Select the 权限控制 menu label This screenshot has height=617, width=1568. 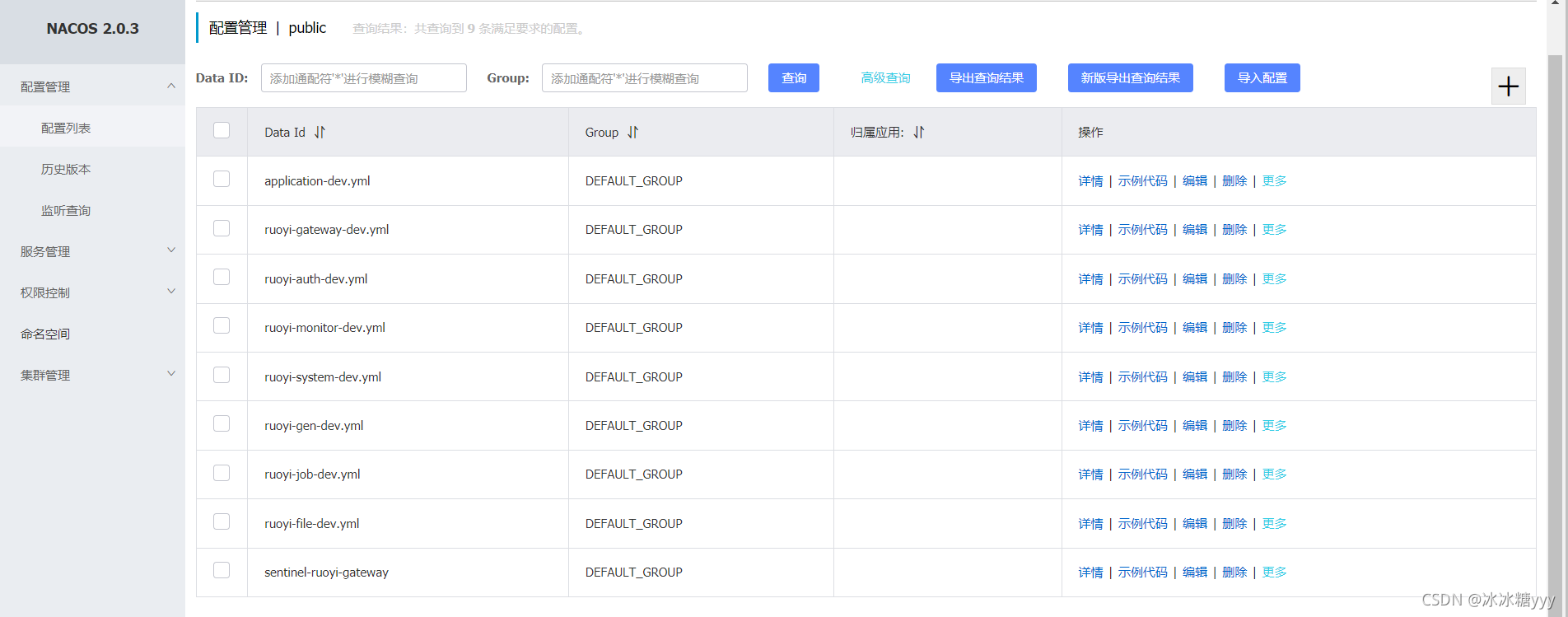tap(45, 292)
